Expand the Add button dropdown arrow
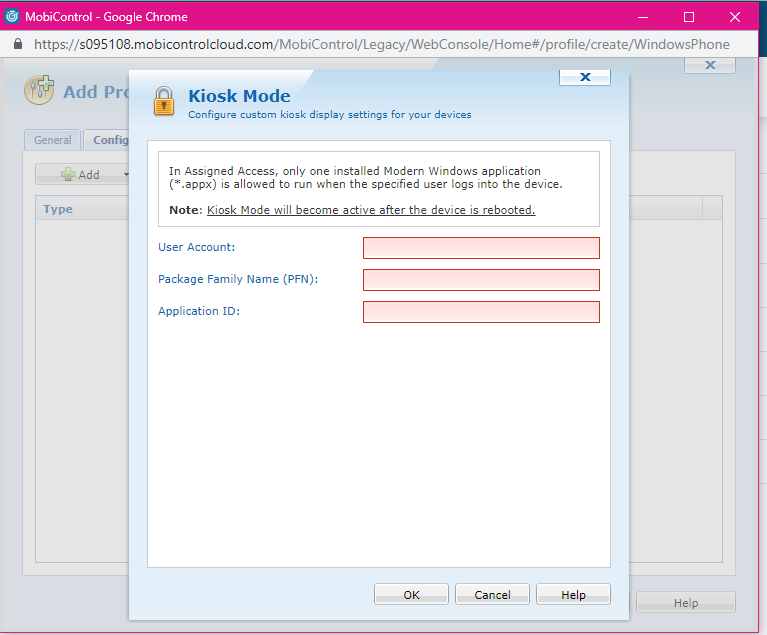 click(126, 174)
